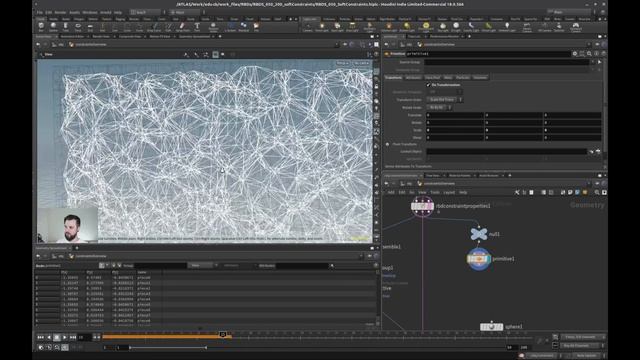This screenshot has width=640, height=360.
Task: Click the parameter search magnifier icon
Action: tap(589, 53)
